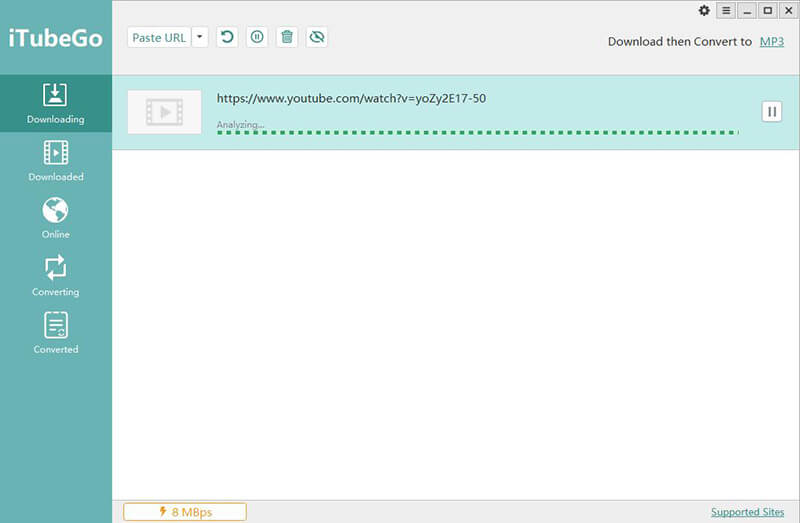Select the youtube.com URL text
Image resolution: width=800 pixels, height=523 pixels.
tap(351, 98)
